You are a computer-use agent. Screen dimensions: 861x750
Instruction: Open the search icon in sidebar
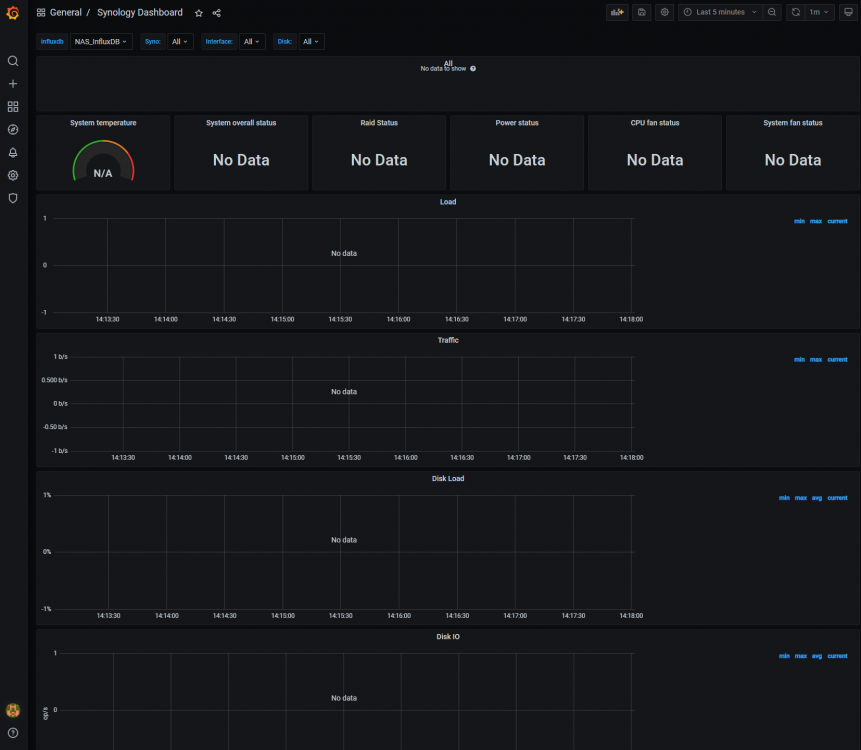click(x=13, y=61)
